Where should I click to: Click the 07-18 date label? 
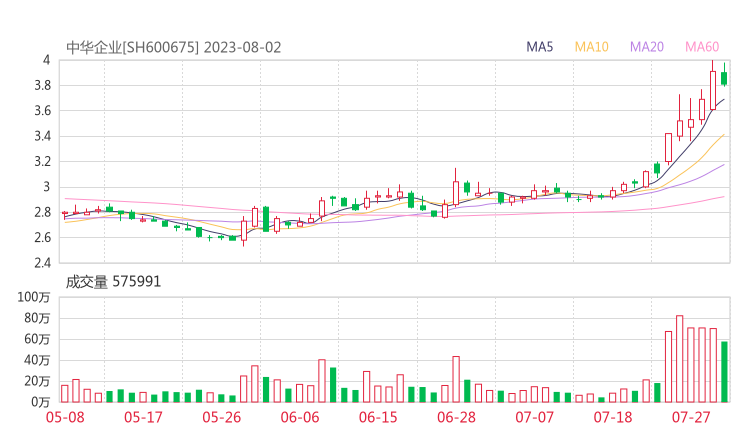[x=613, y=417]
